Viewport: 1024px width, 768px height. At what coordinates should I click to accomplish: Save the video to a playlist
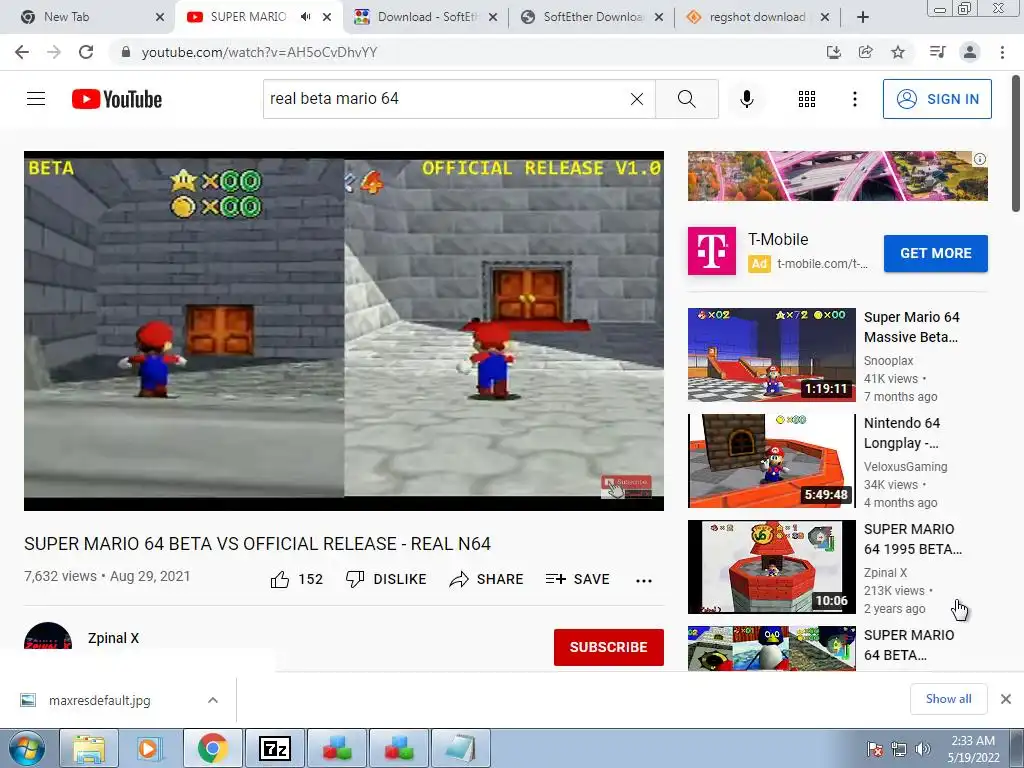pos(577,579)
